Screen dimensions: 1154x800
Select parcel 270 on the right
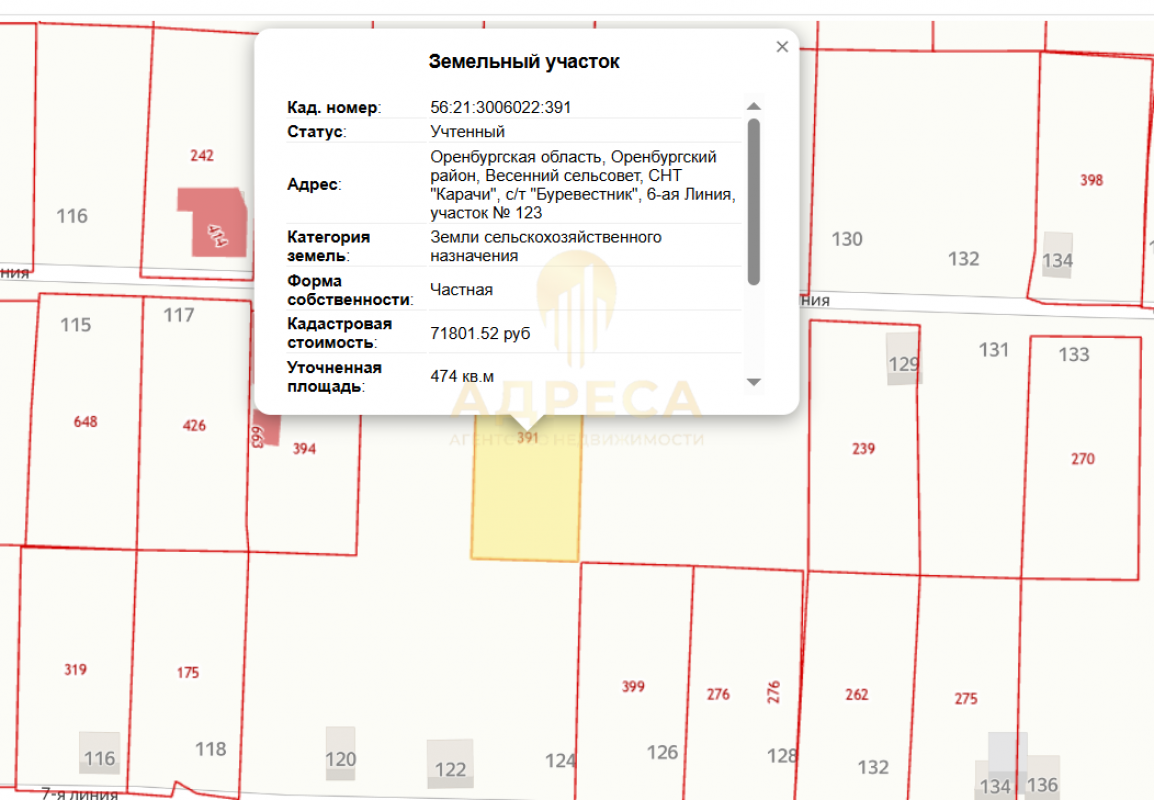[x=1083, y=459]
